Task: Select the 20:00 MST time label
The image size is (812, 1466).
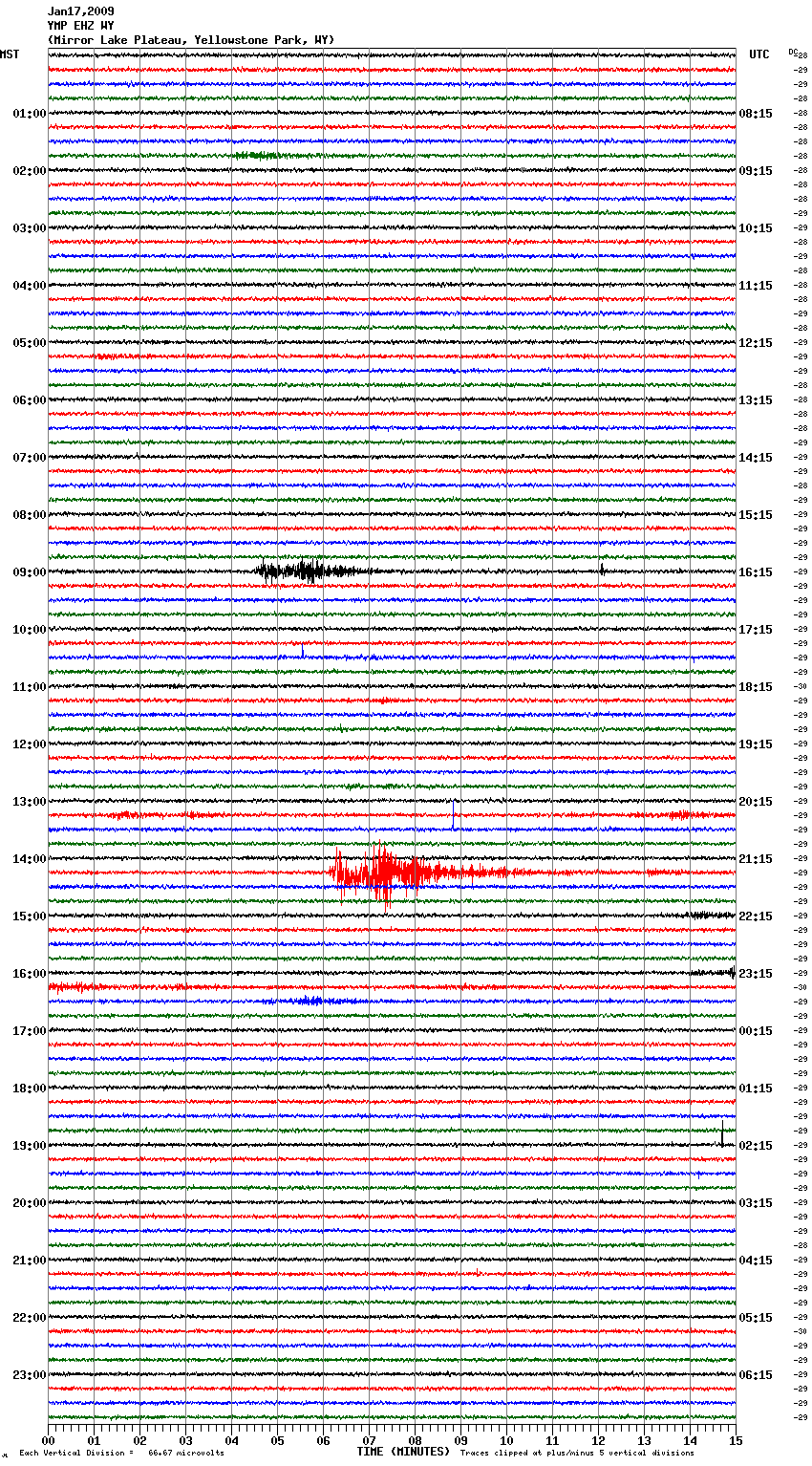Action: pos(29,1203)
